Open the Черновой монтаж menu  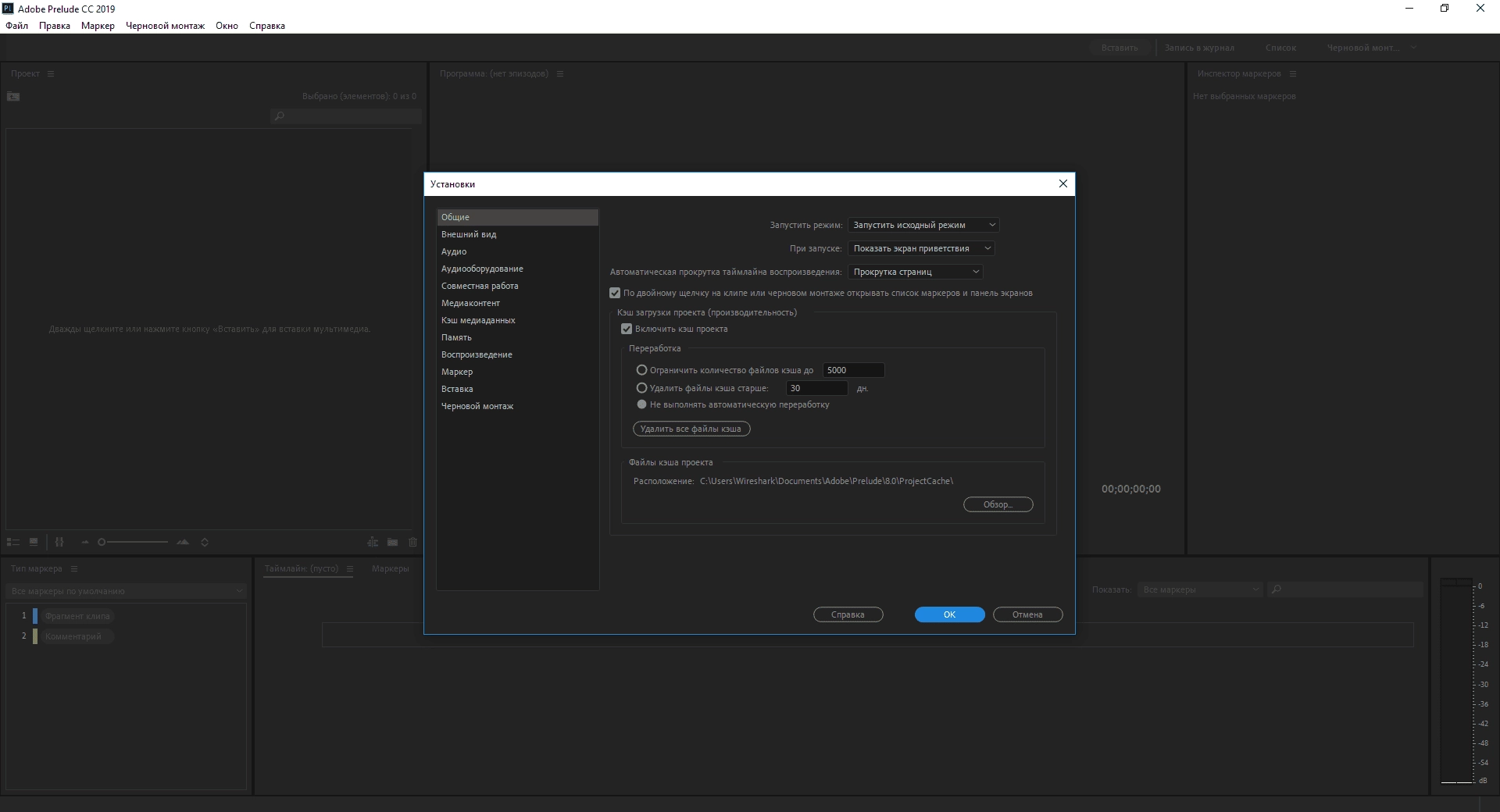click(x=165, y=26)
